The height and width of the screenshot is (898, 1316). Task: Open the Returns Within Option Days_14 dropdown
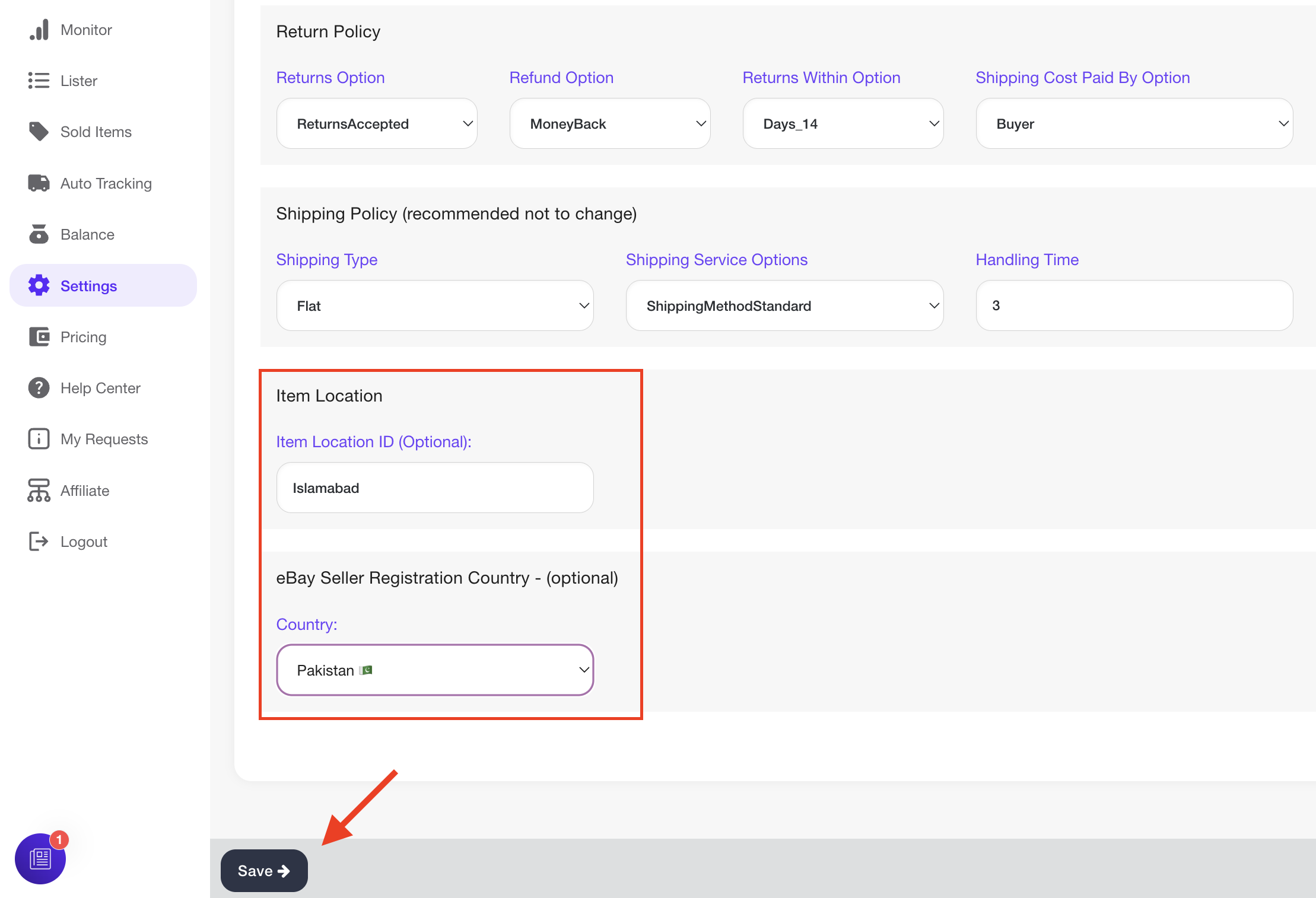(x=843, y=124)
